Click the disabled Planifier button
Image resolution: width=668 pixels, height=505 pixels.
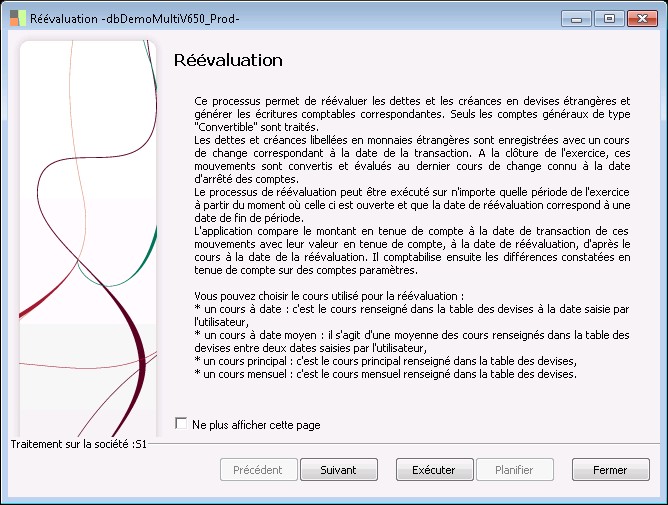pyautogui.click(x=515, y=470)
